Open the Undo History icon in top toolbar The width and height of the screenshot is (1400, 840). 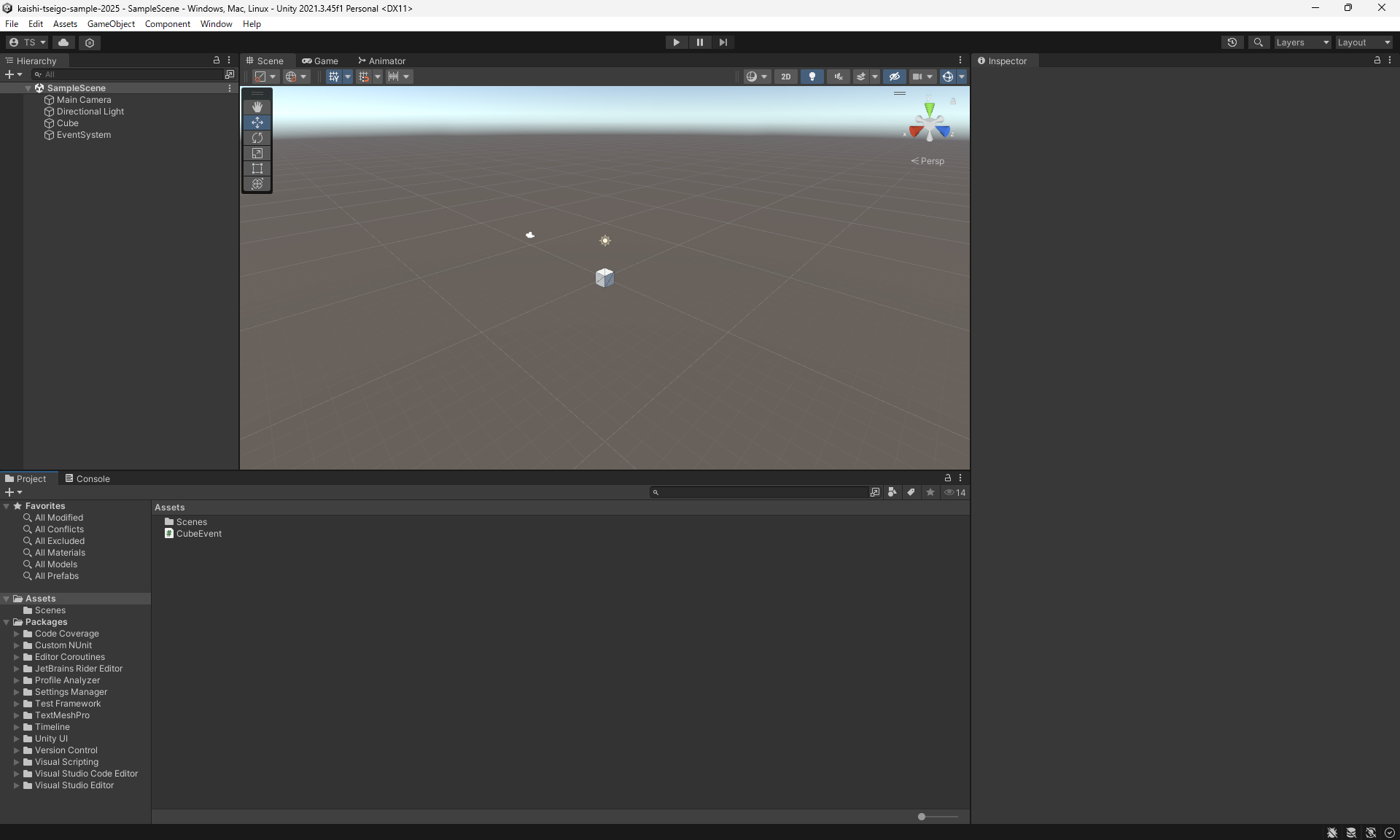1232,42
